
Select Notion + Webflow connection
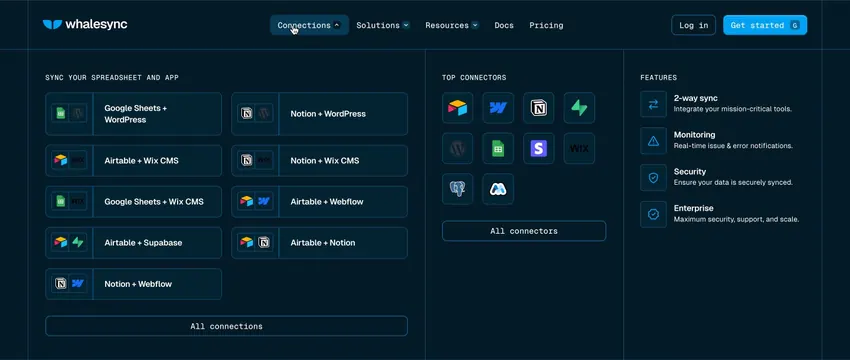click(x=133, y=284)
